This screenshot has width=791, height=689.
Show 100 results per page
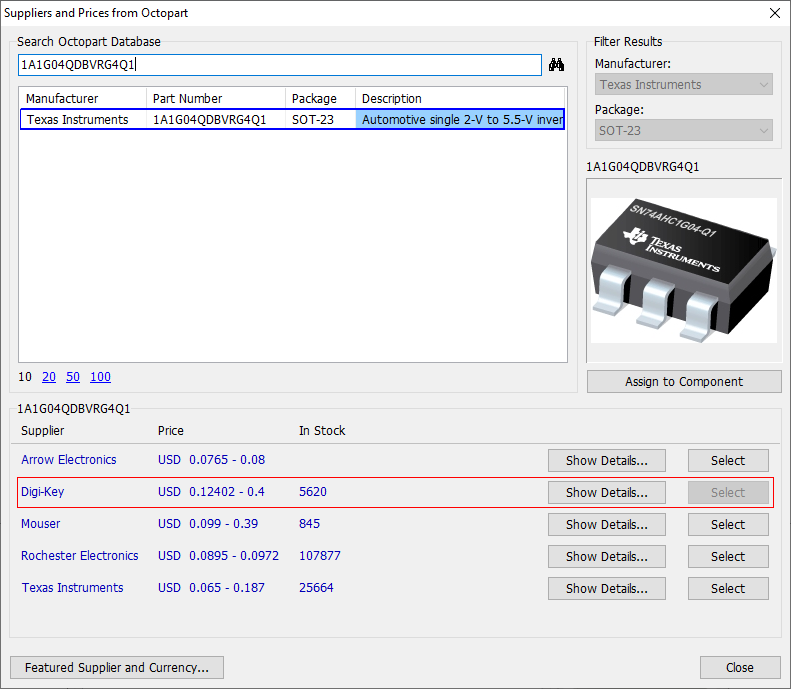100,377
